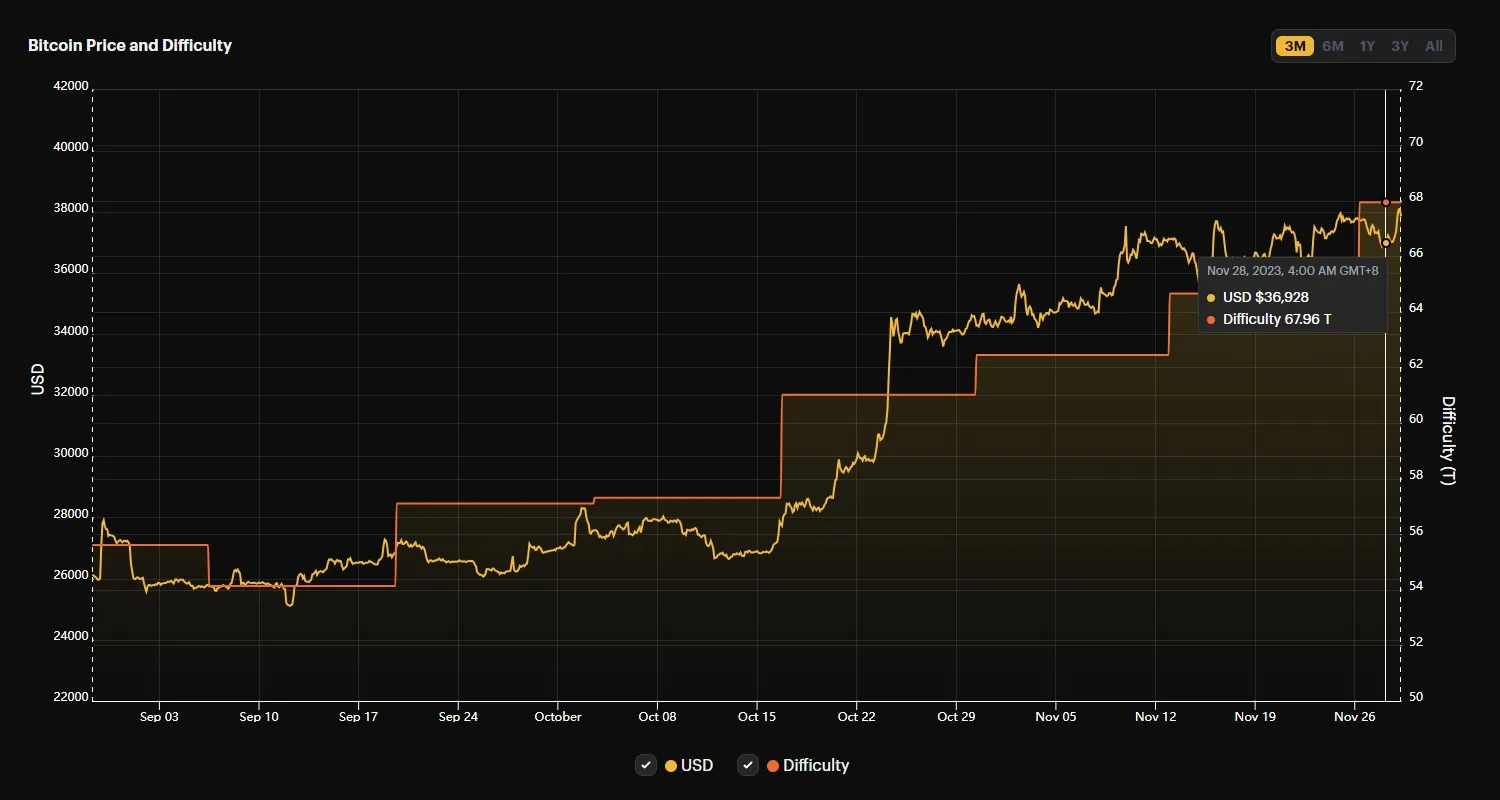Click the Difficulty (T) right axis title
The height and width of the screenshot is (800, 1500).
[x=1448, y=441]
